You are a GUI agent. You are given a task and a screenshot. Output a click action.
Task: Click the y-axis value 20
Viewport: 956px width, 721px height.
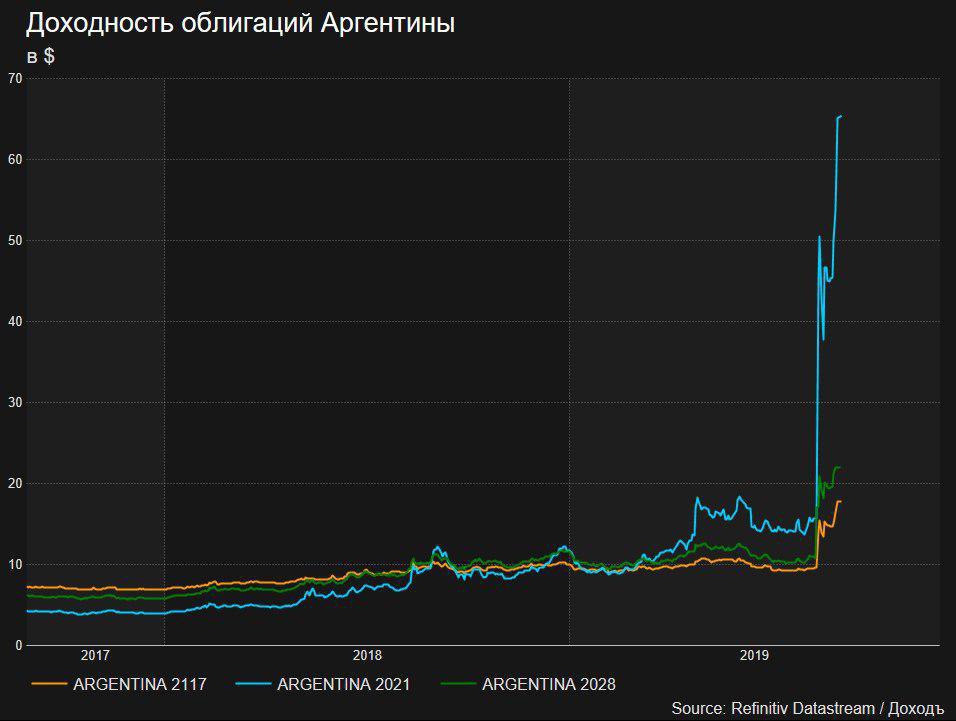(15, 483)
